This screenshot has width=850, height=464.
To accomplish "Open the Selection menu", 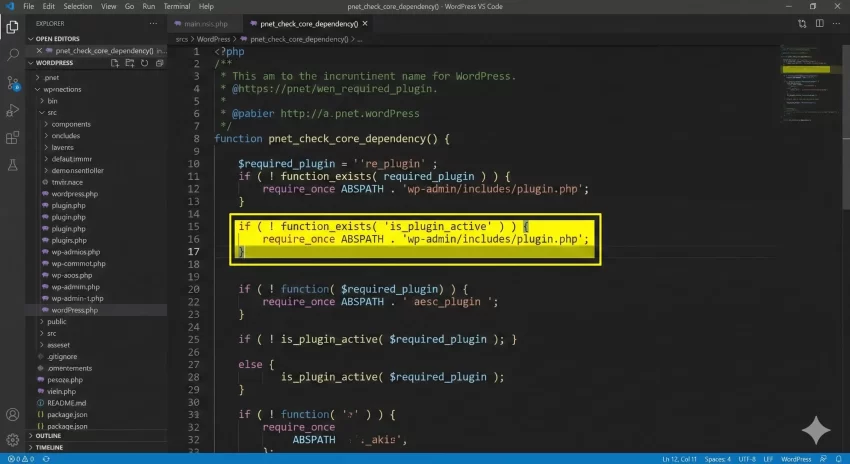I will 78,7.
